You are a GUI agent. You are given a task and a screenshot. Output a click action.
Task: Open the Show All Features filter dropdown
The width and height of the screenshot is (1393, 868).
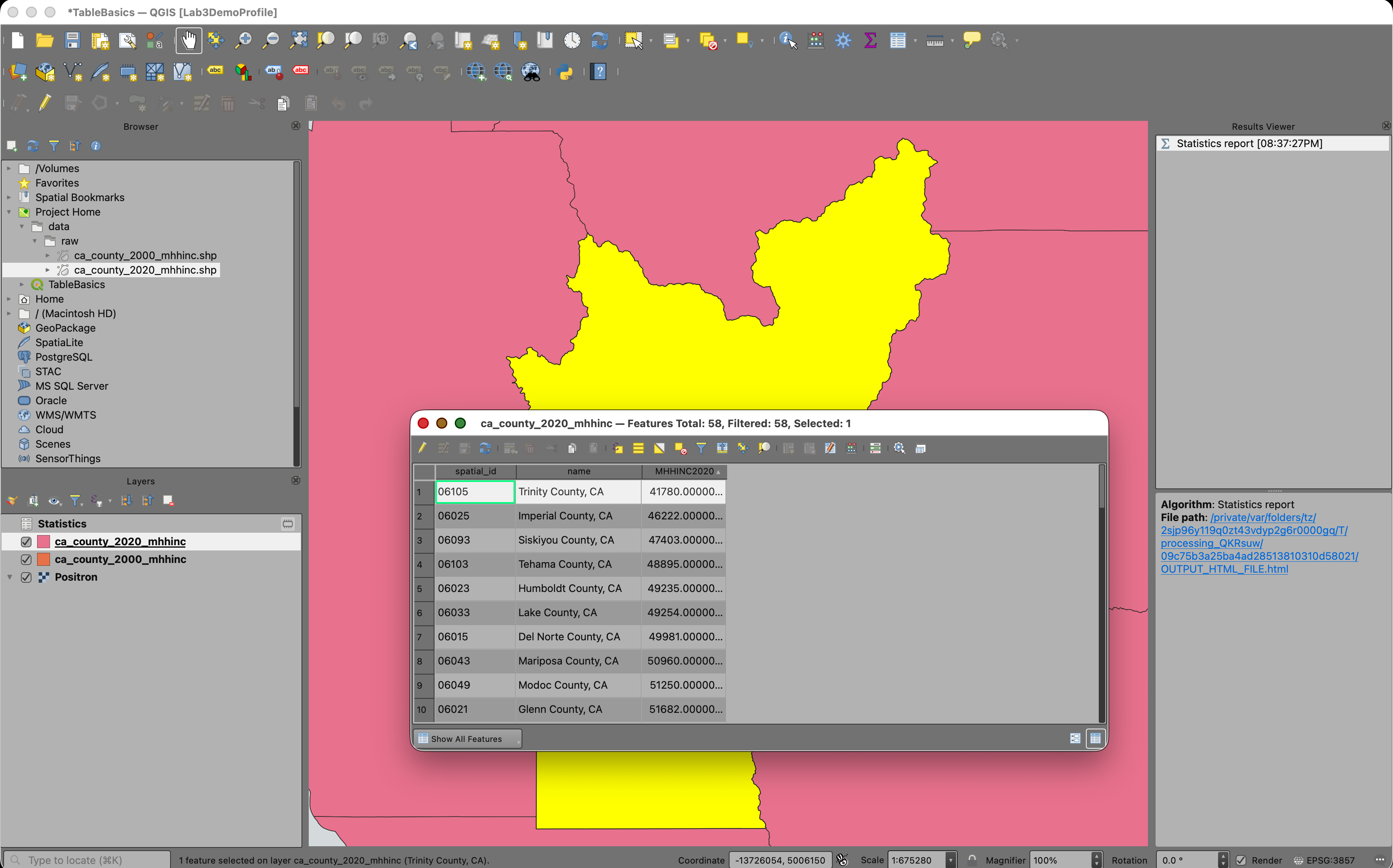click(x=467, y=738)
